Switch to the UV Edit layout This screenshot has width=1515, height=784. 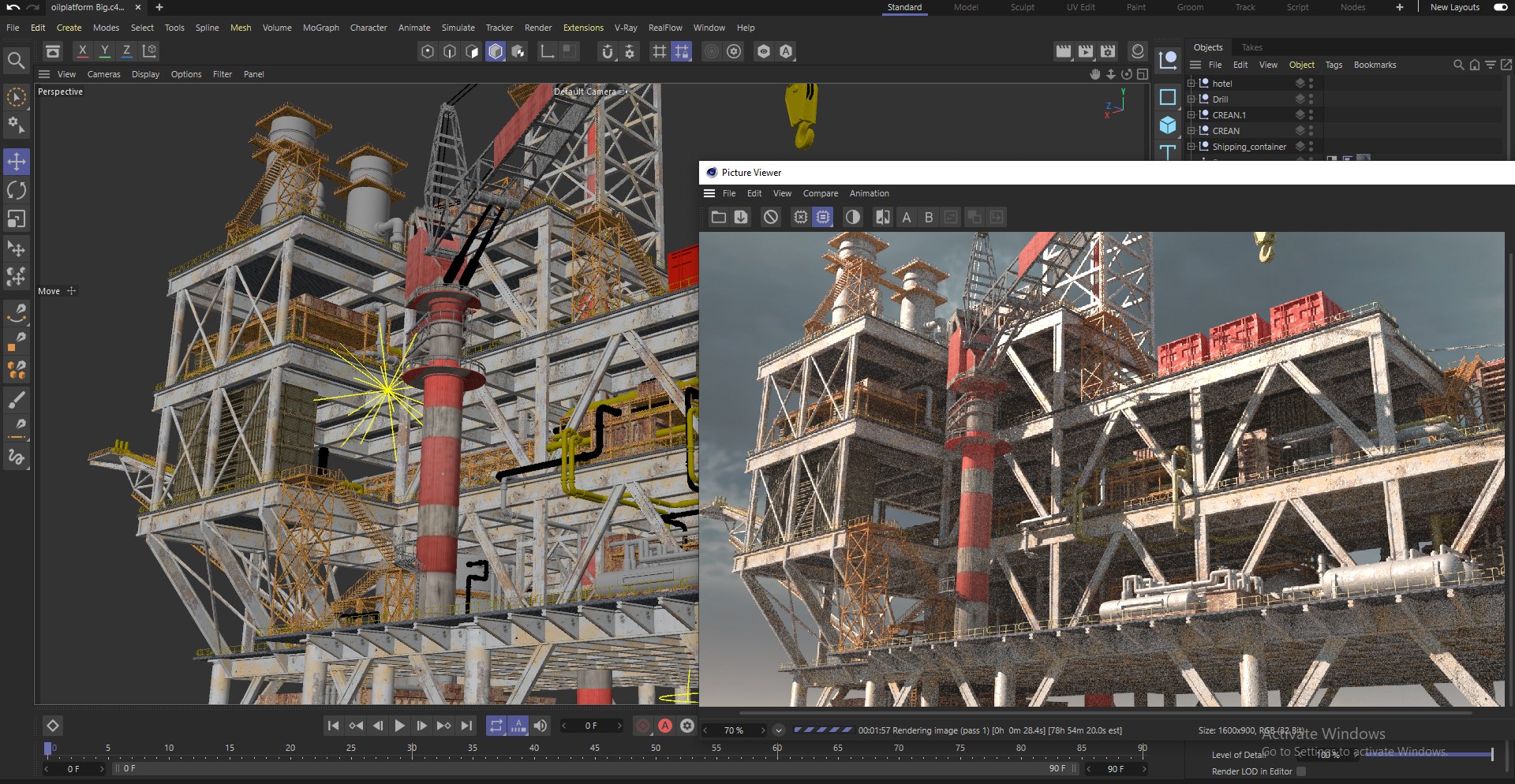[x=1081, y=7]
